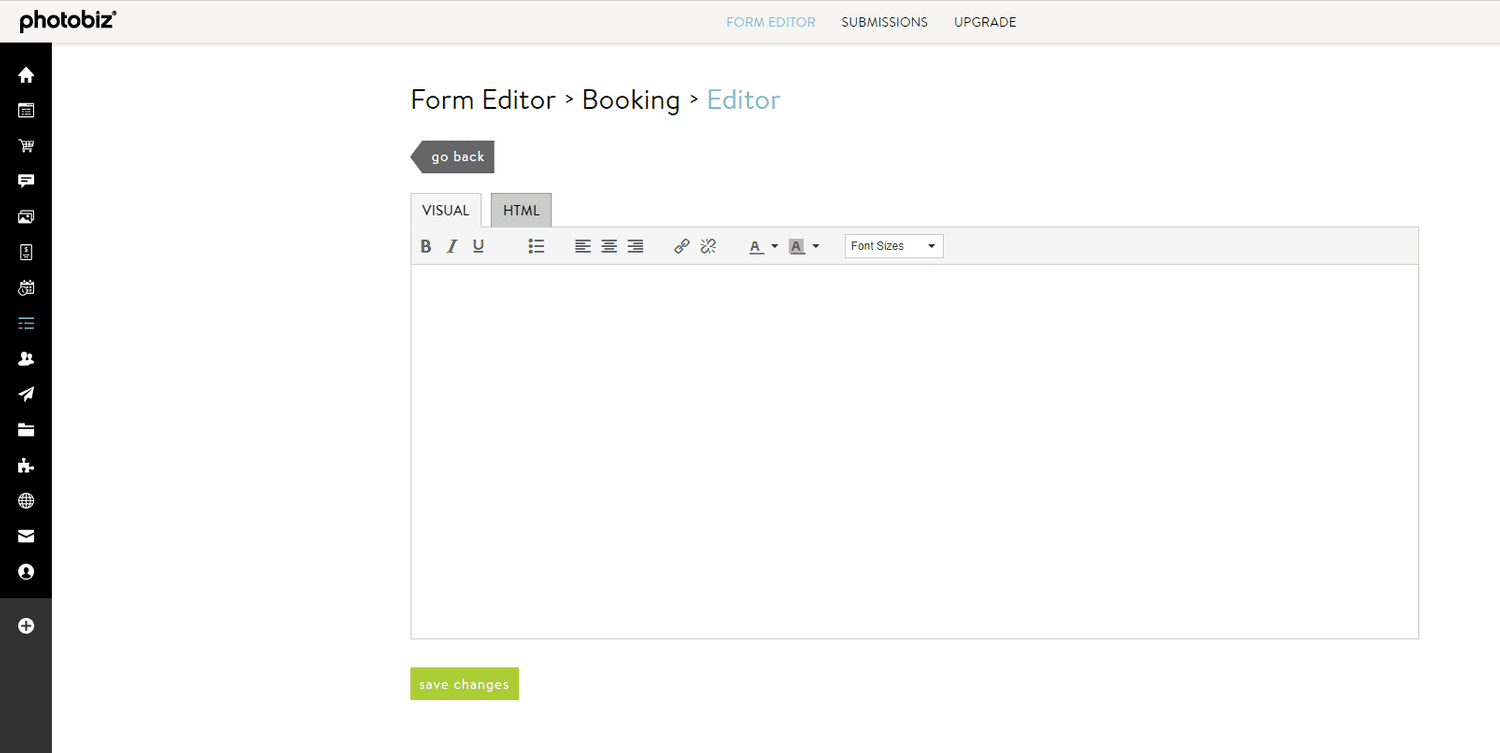Align text to the center
This screenshot has width=1500, height=753.
(609, 245)
